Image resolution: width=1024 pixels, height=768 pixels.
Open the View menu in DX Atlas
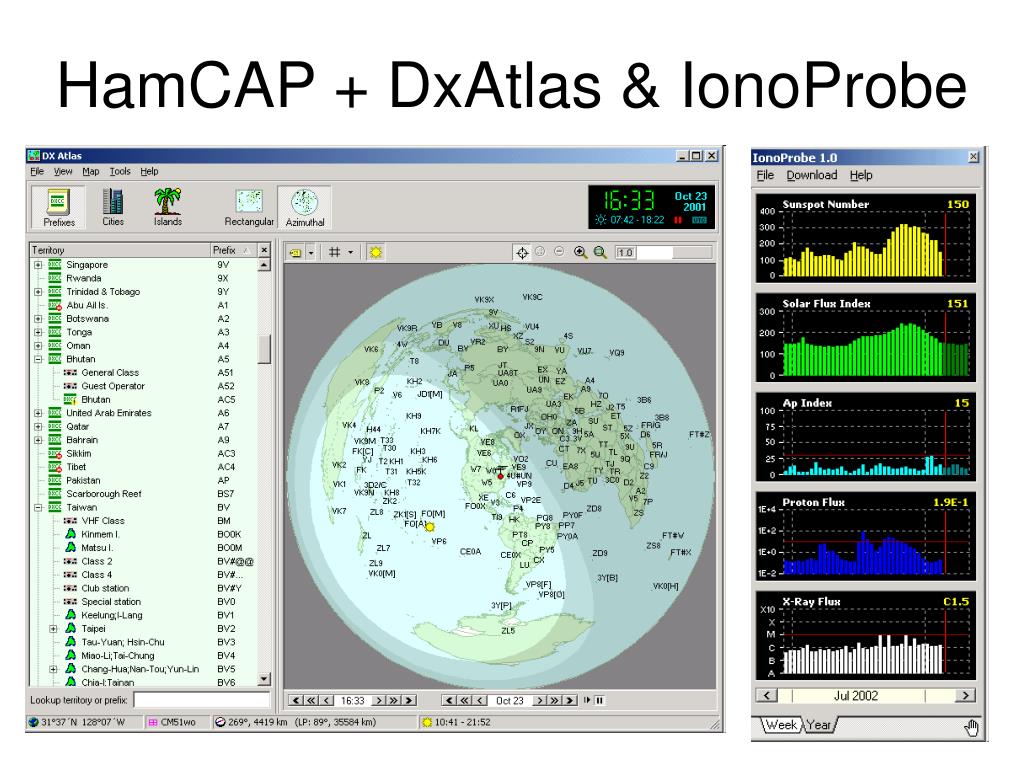[x=63, y=172]
